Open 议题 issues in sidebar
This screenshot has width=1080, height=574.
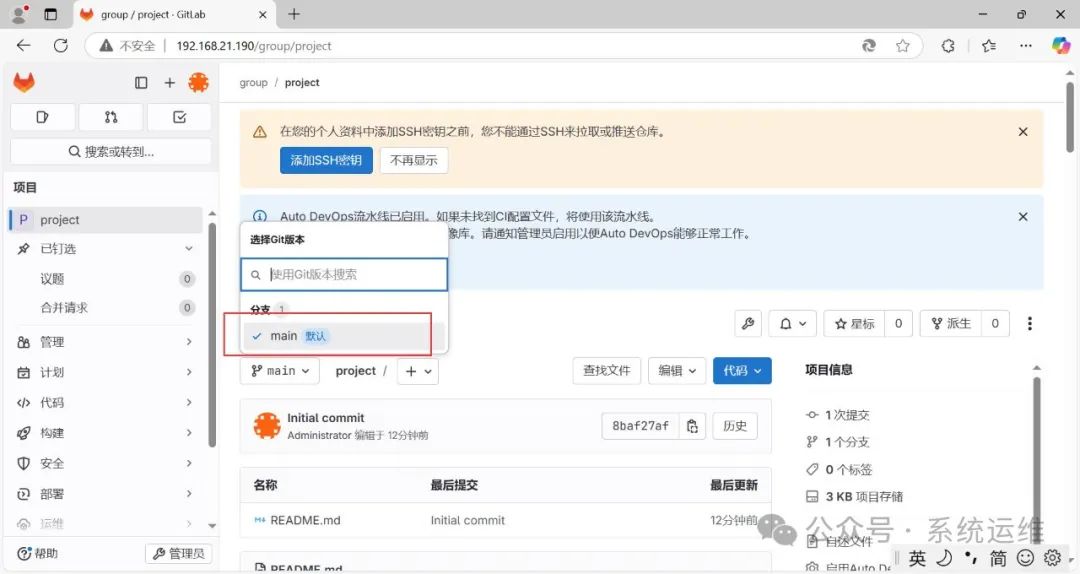click(106, 278)
